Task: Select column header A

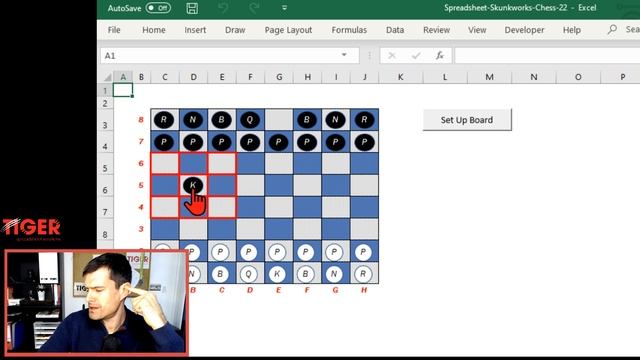Action: coord(123,77)
